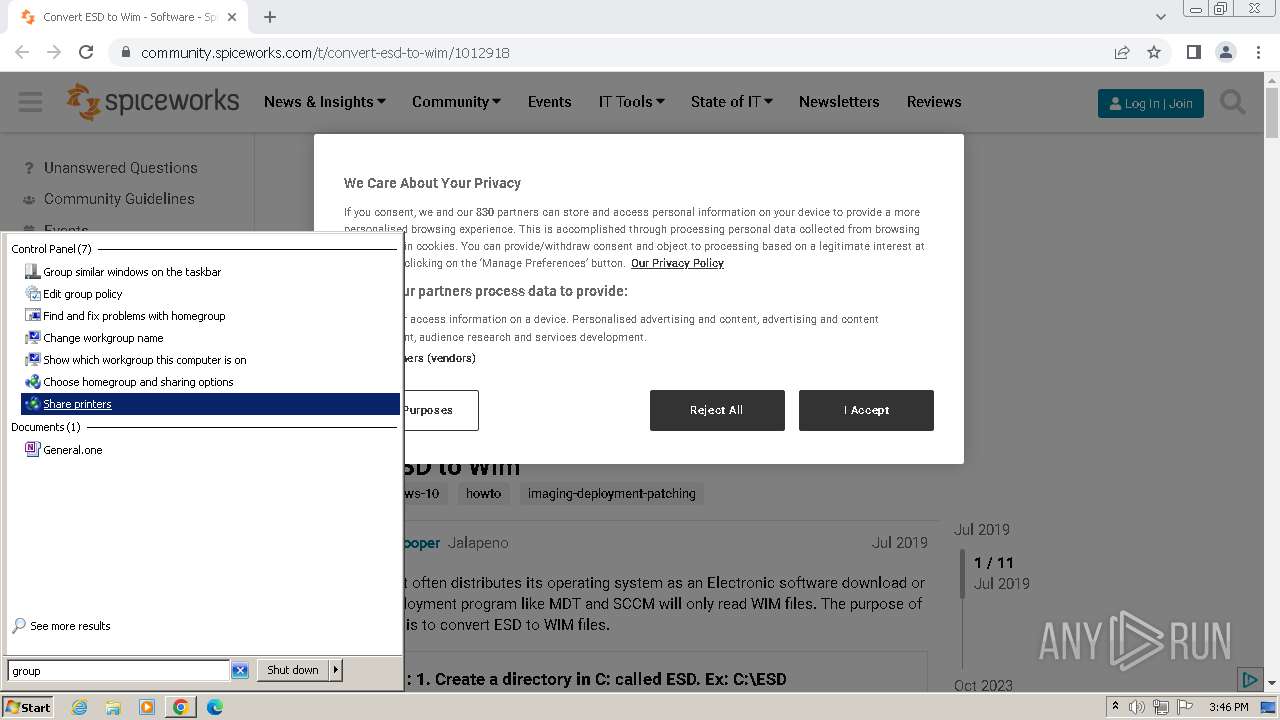
Task: Click the Spiceworks logo
Action: pyautogui.click(x=153, y=102)
